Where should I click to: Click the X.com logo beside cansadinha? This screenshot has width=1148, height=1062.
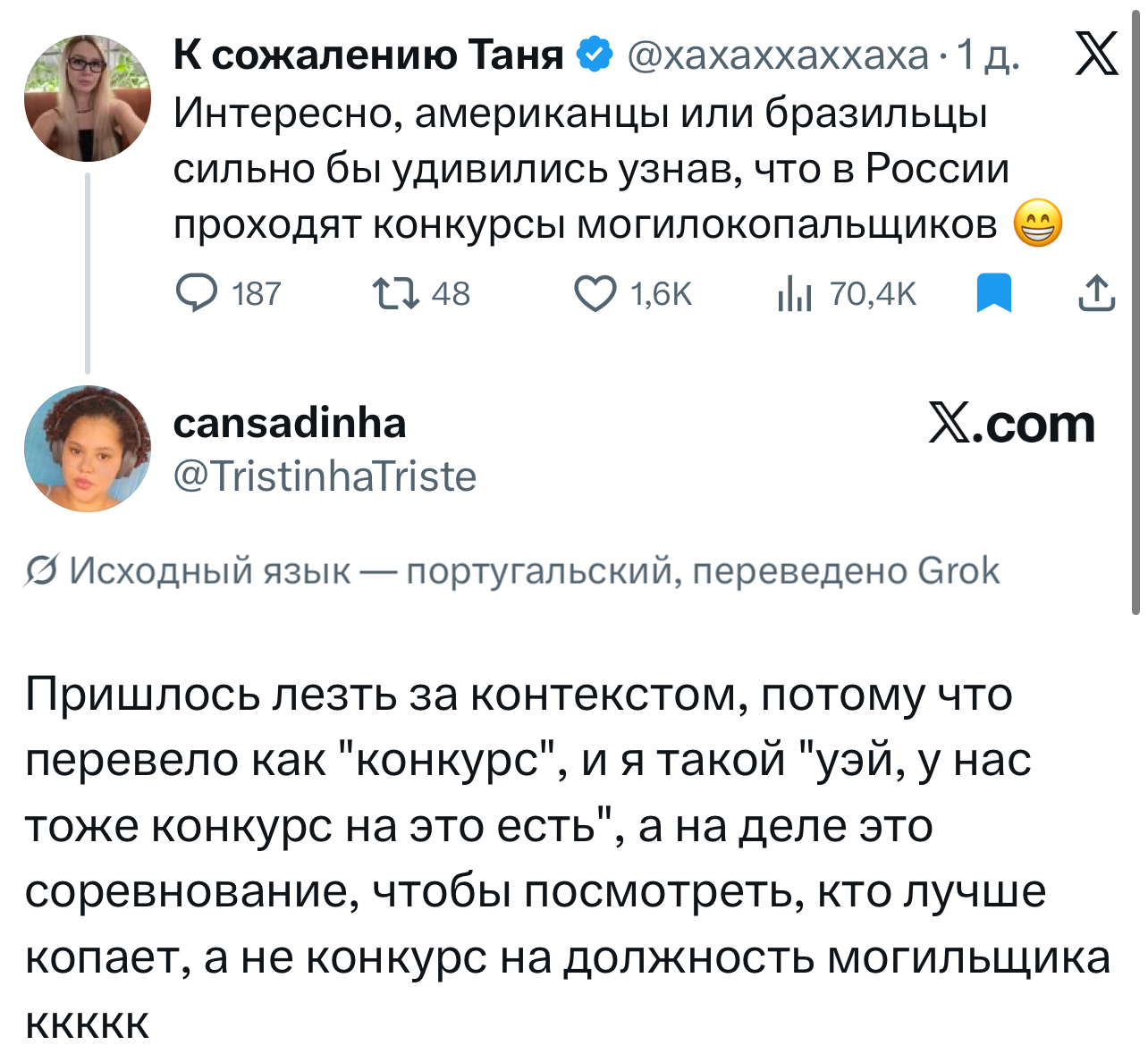coord(1011,425)
